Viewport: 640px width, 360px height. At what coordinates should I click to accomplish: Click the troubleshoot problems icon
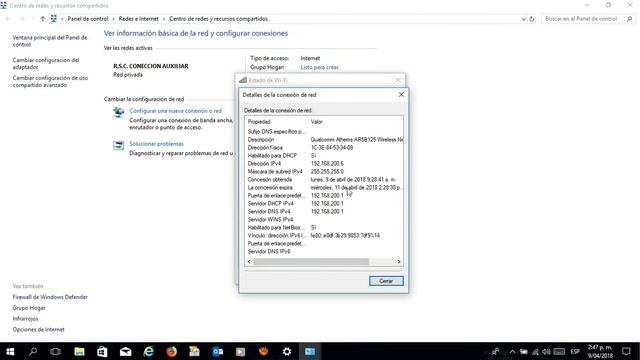[118, 145]
